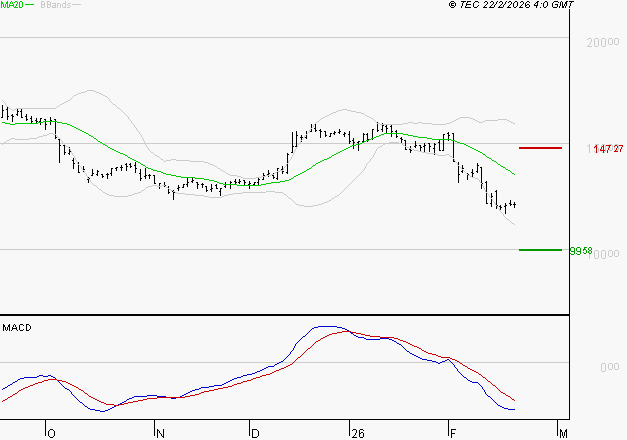The width and height of the screenshot is (627, 440).
Task: Select the 26 year axis marker
Action: click(x=358, y=434)
